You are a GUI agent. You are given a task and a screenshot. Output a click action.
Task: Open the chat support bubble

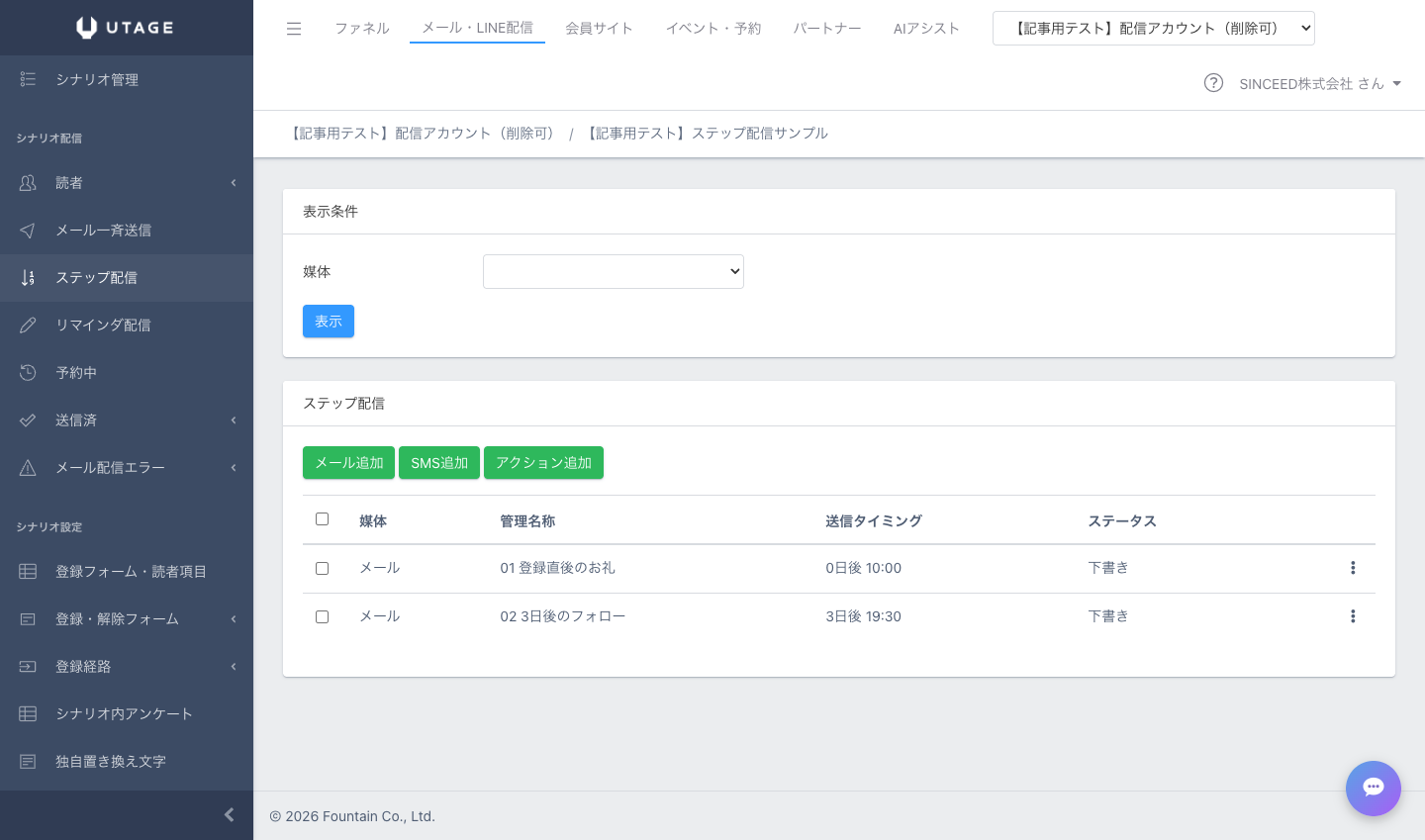[1374, 789]
